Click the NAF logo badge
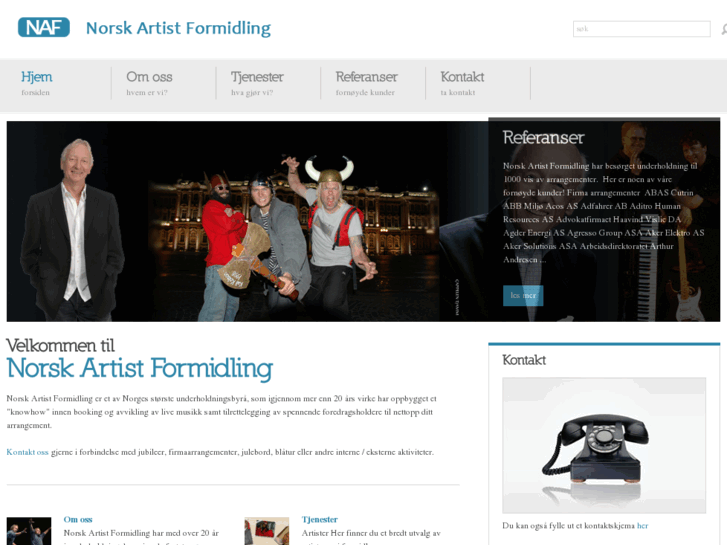This screenshot has width=727, height=545. click(44, 27)
